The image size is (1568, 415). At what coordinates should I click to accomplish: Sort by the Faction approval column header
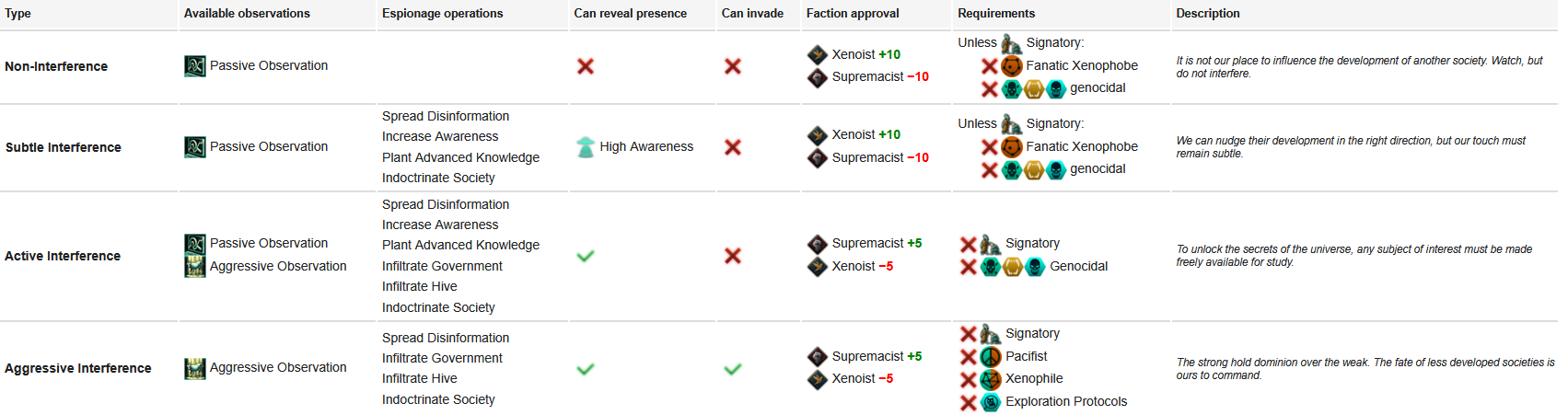853,14
